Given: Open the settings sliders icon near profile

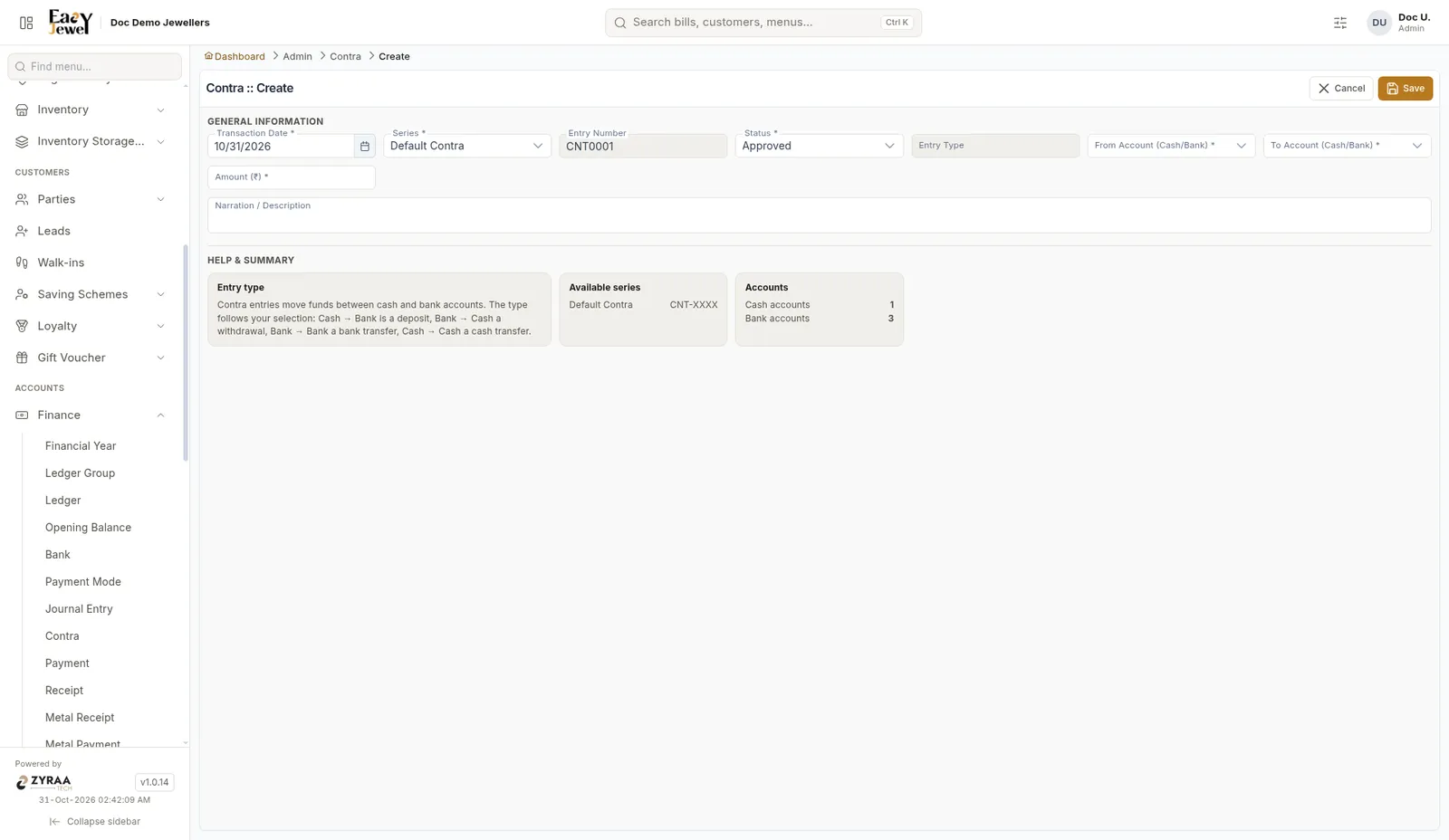Looking at the screenshot, I should coord(1340,23).
